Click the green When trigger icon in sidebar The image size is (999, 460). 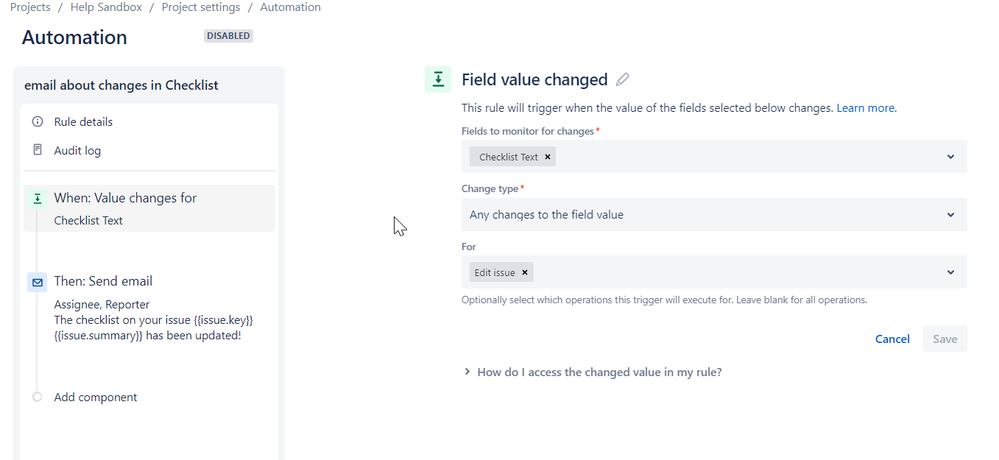point(38,199)
